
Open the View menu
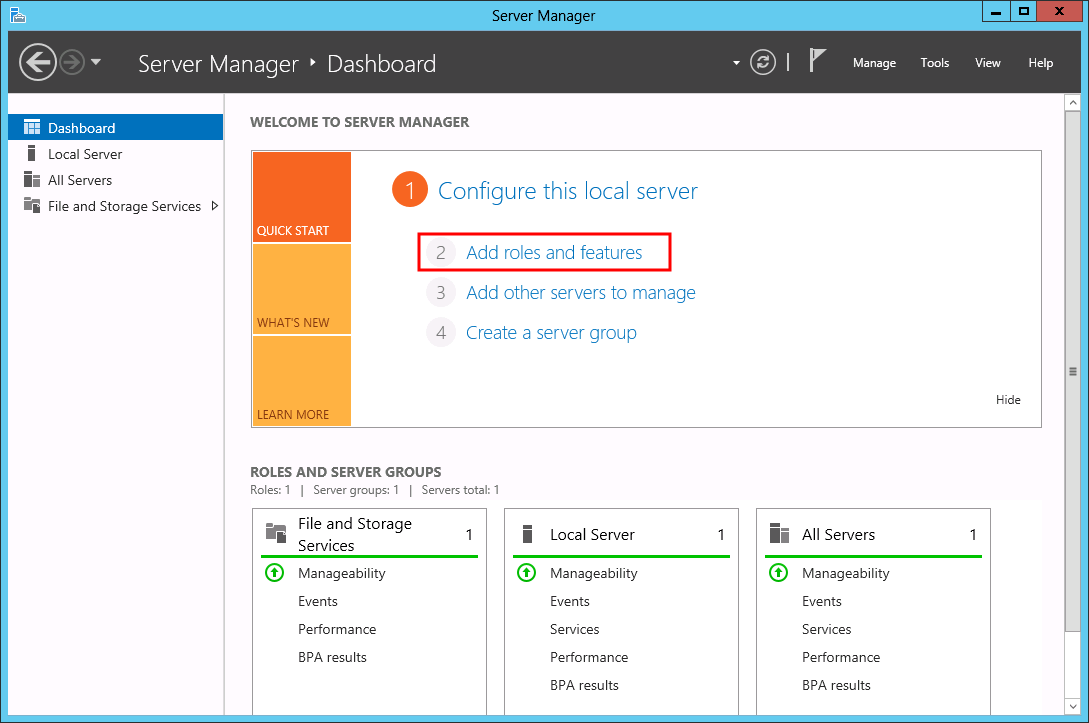coord(987,63)
